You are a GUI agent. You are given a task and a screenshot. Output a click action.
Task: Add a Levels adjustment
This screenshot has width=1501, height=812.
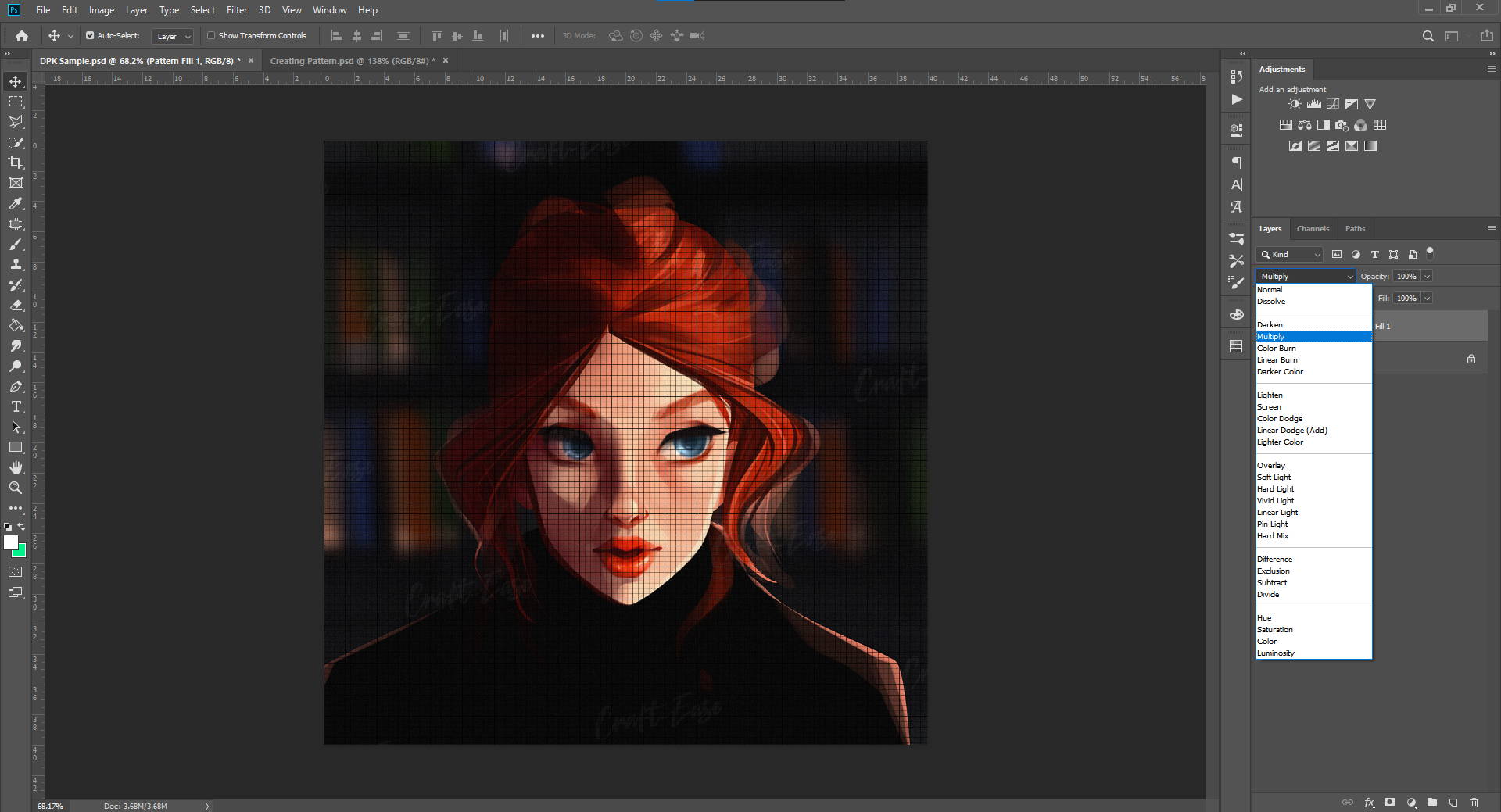[x=1314, y=104]
